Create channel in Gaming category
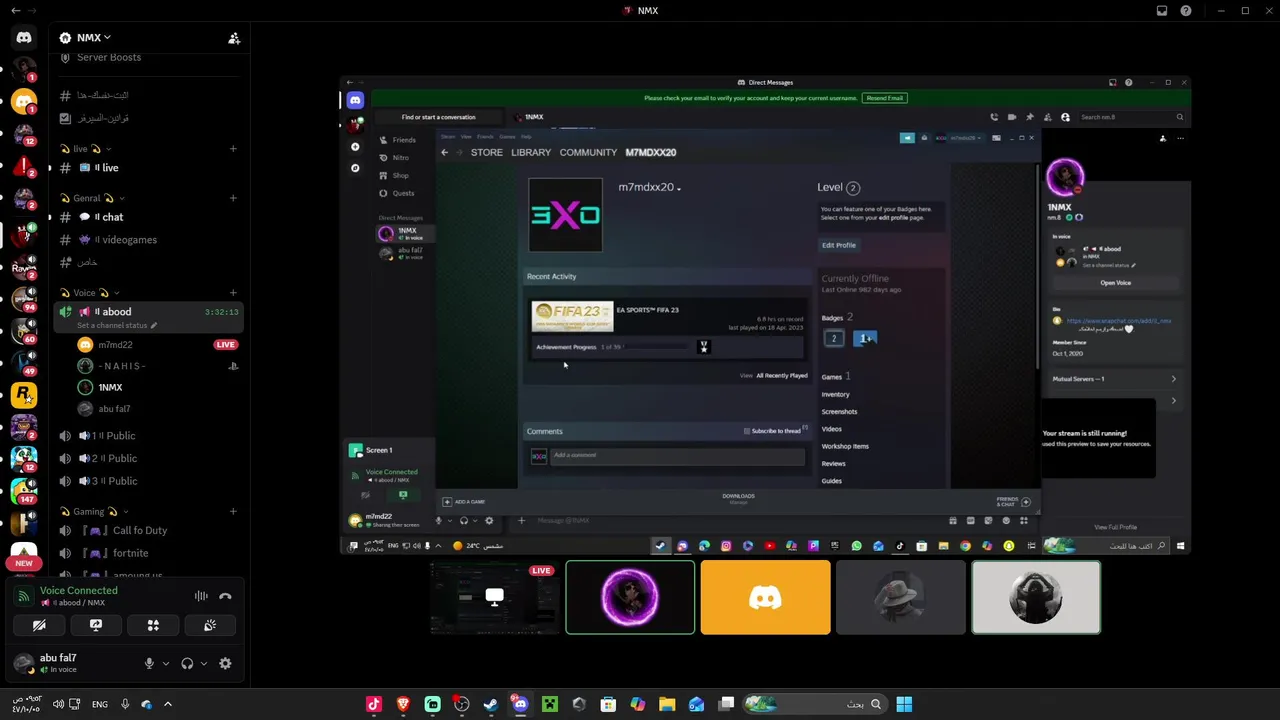 point(233,511)
